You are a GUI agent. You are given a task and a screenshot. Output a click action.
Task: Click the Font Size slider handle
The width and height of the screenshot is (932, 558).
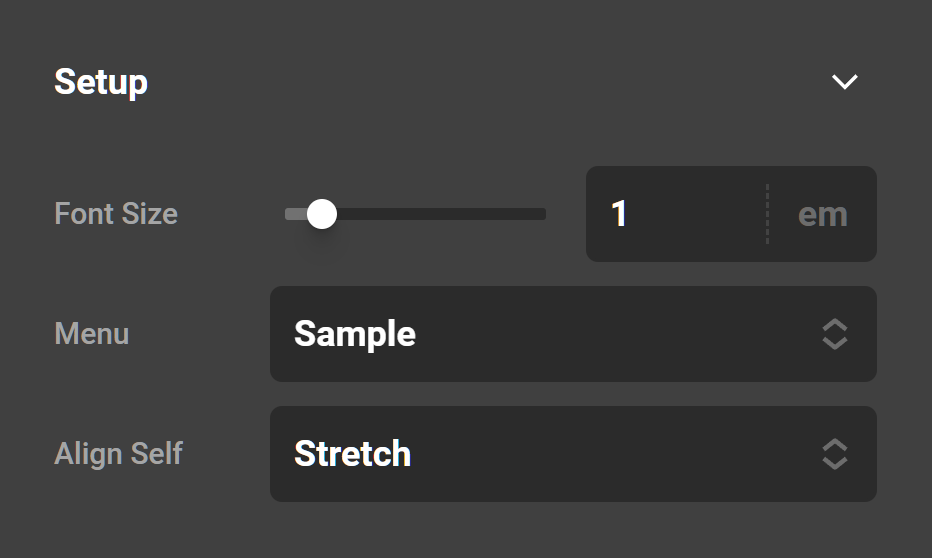pos(321,214)
